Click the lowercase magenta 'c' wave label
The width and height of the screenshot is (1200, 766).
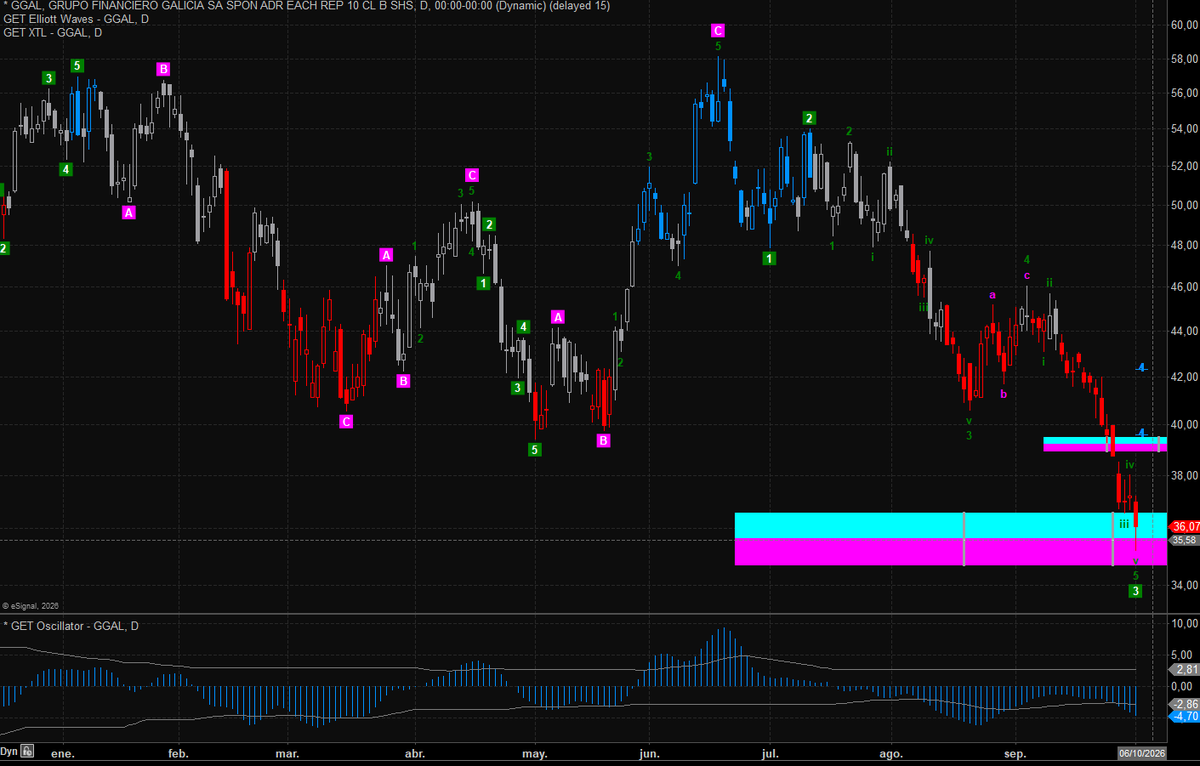tap(1026, 276)
